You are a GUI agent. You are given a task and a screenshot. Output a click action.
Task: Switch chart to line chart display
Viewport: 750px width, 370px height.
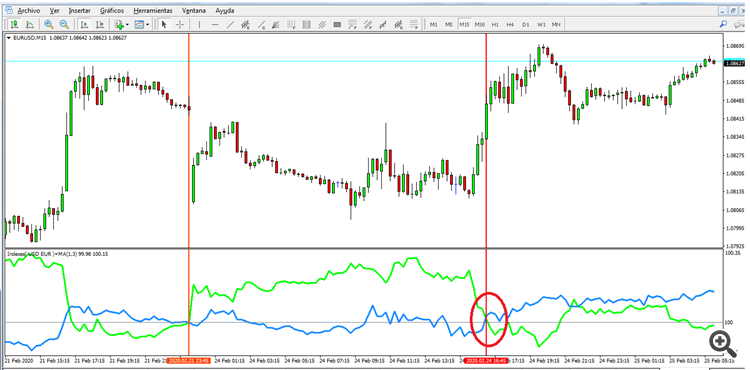(30, 24)
